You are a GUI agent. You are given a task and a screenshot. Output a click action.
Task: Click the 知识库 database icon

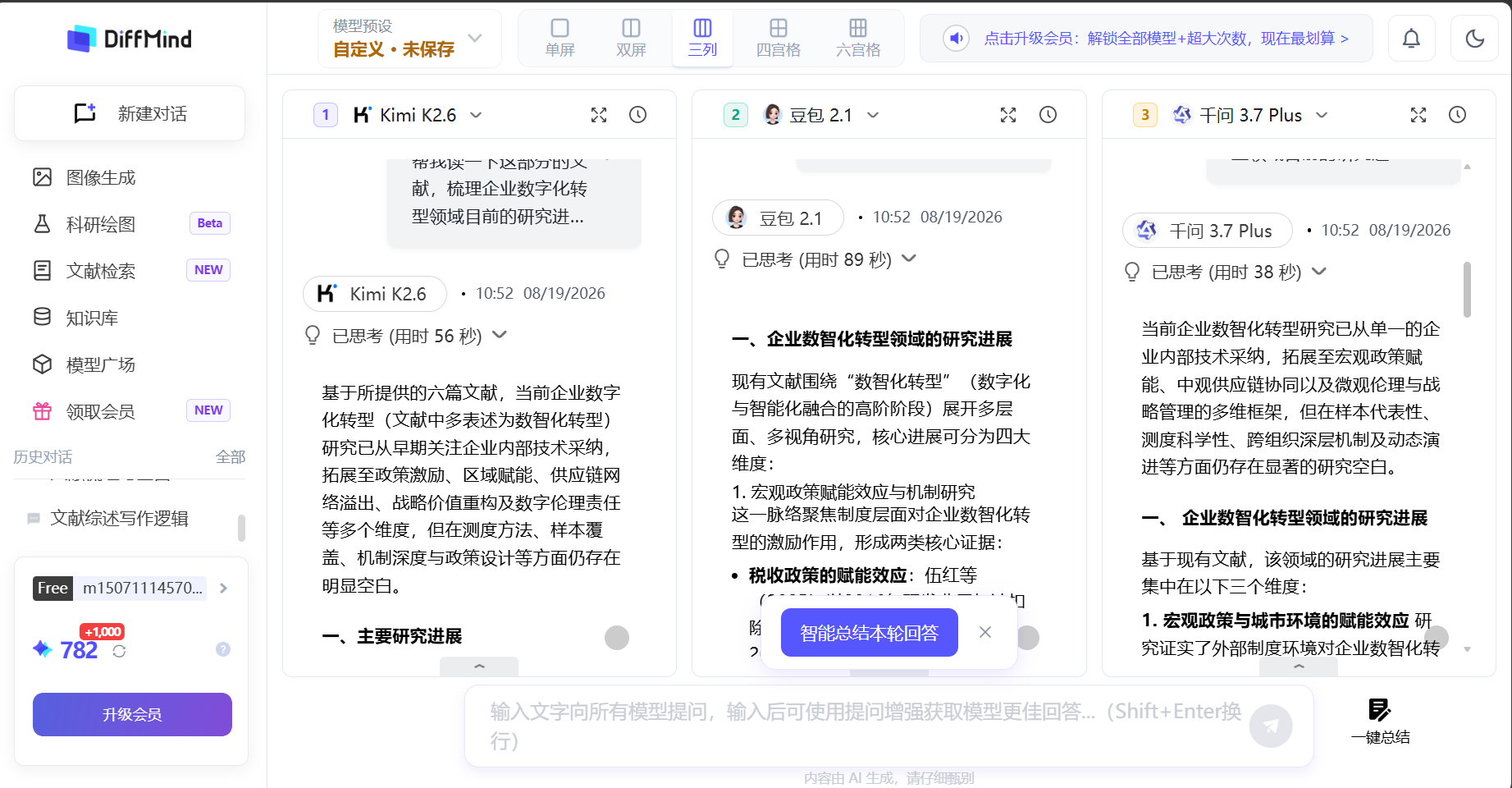tap(43, 317)
